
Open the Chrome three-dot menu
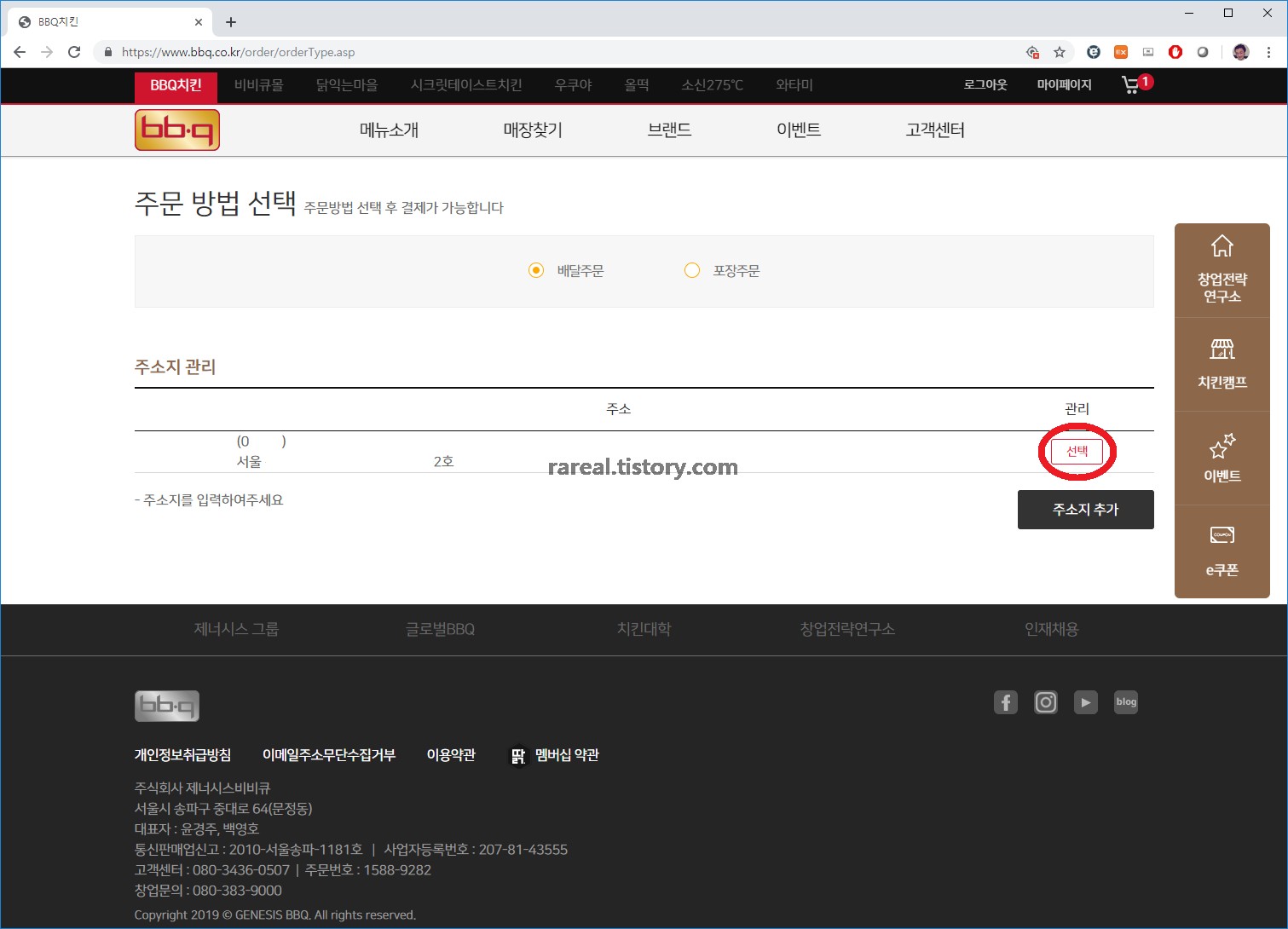(x=1268, y=52)
